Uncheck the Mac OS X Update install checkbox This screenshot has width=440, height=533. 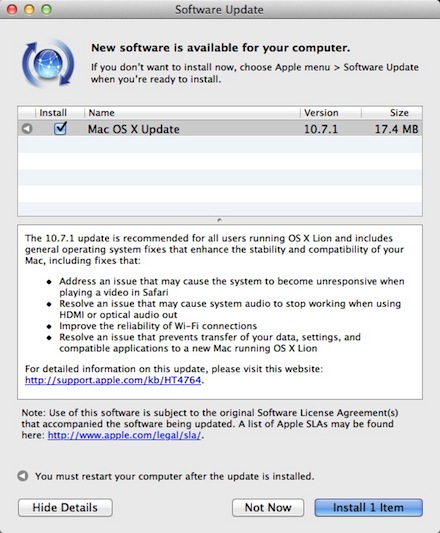pos(60,129)
